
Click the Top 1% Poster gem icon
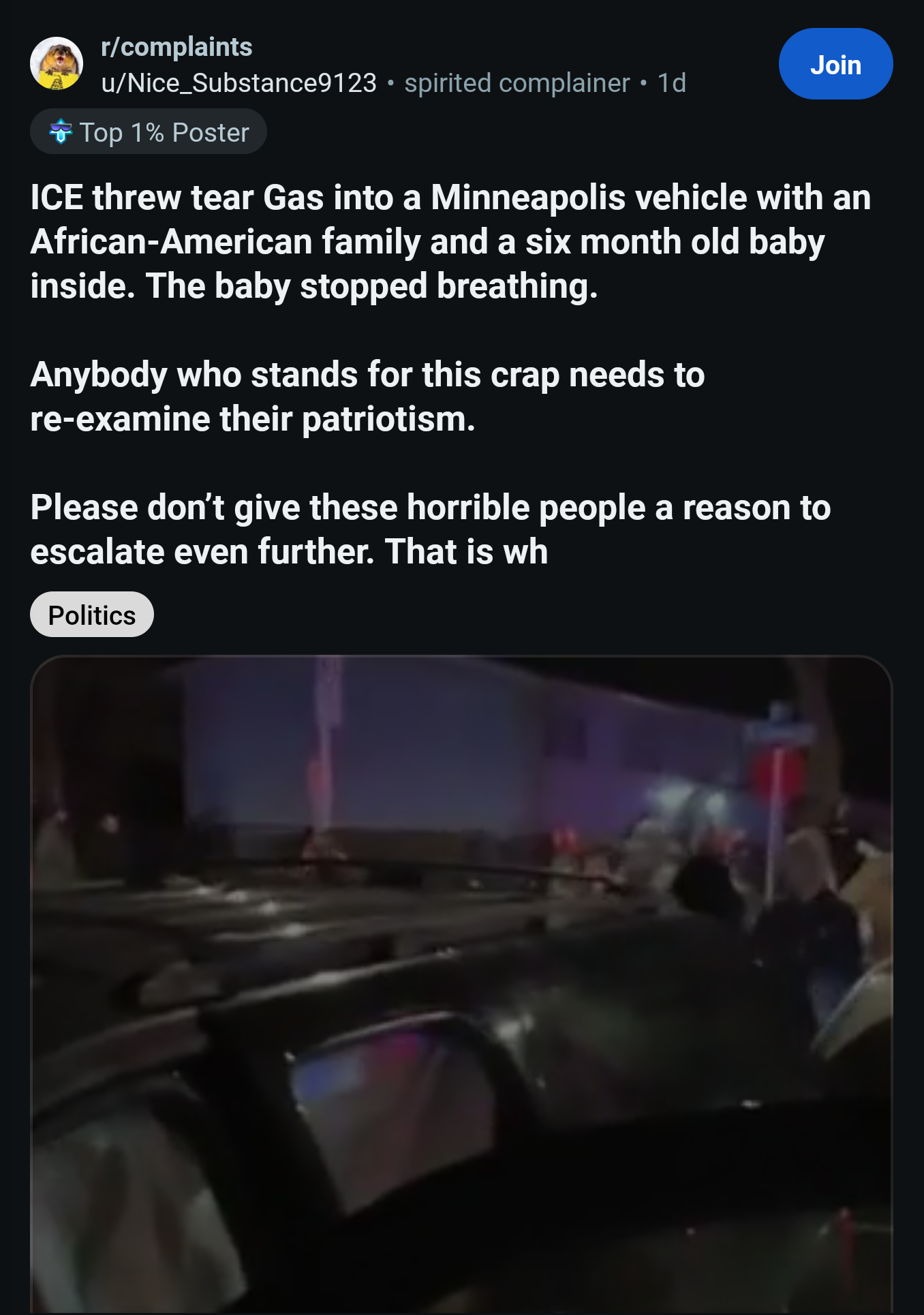tap(61, 131)
